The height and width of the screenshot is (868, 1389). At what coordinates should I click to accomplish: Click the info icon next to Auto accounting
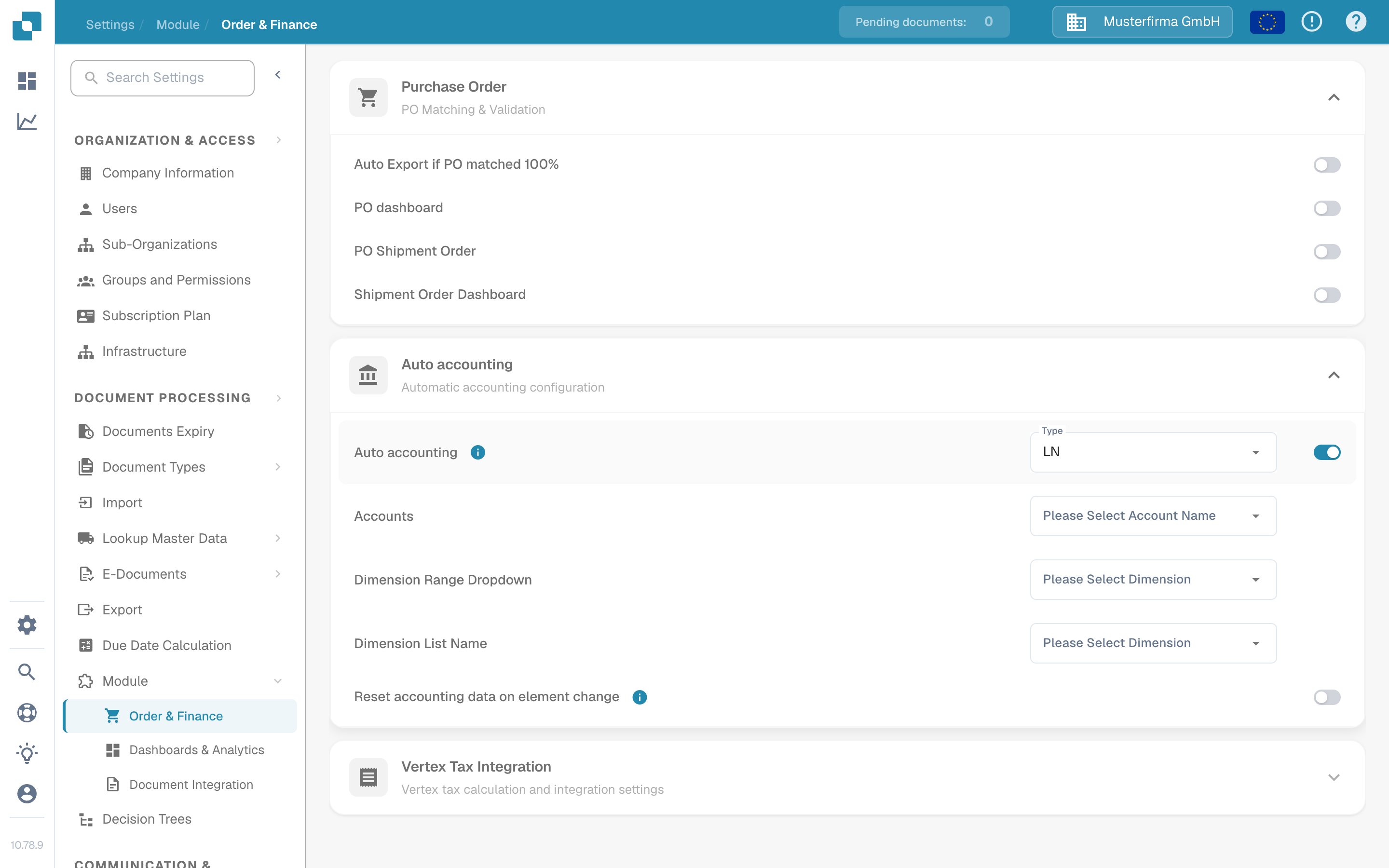point(477,452)
